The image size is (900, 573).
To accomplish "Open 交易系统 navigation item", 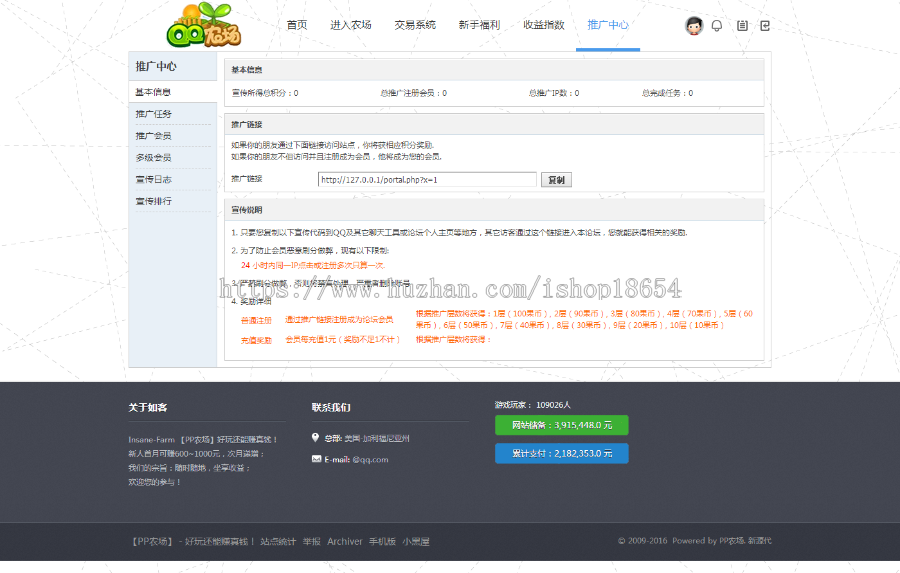I will (415, 25).
